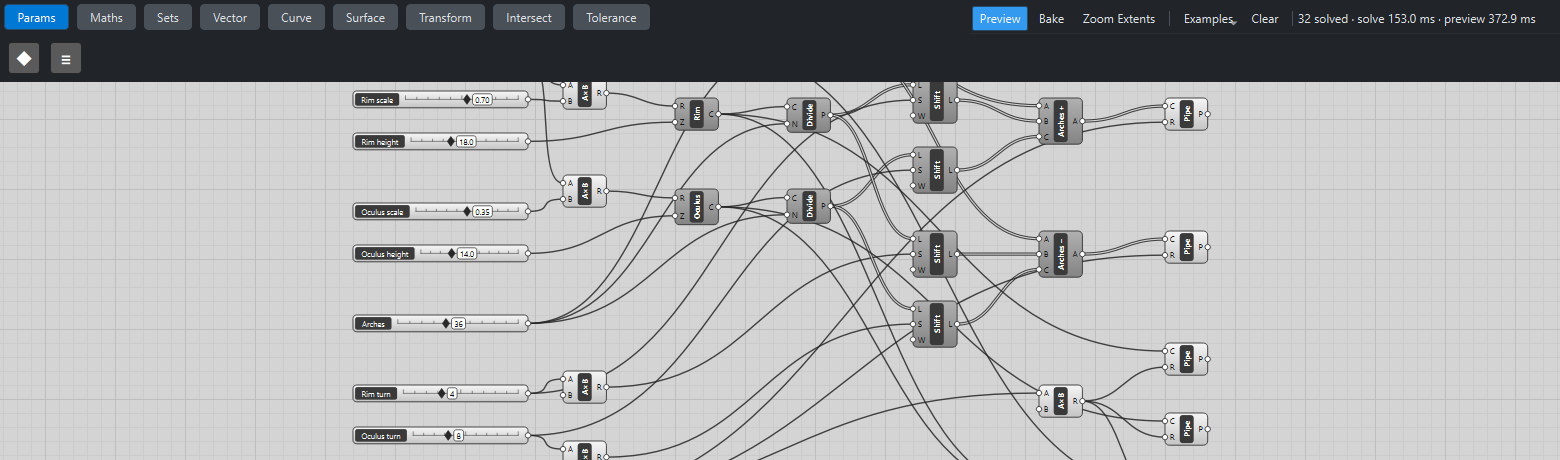Screen dimensions: 1560x460
Task: Select the Pipe node fed by Arches −
Action: click(1186, 247)
